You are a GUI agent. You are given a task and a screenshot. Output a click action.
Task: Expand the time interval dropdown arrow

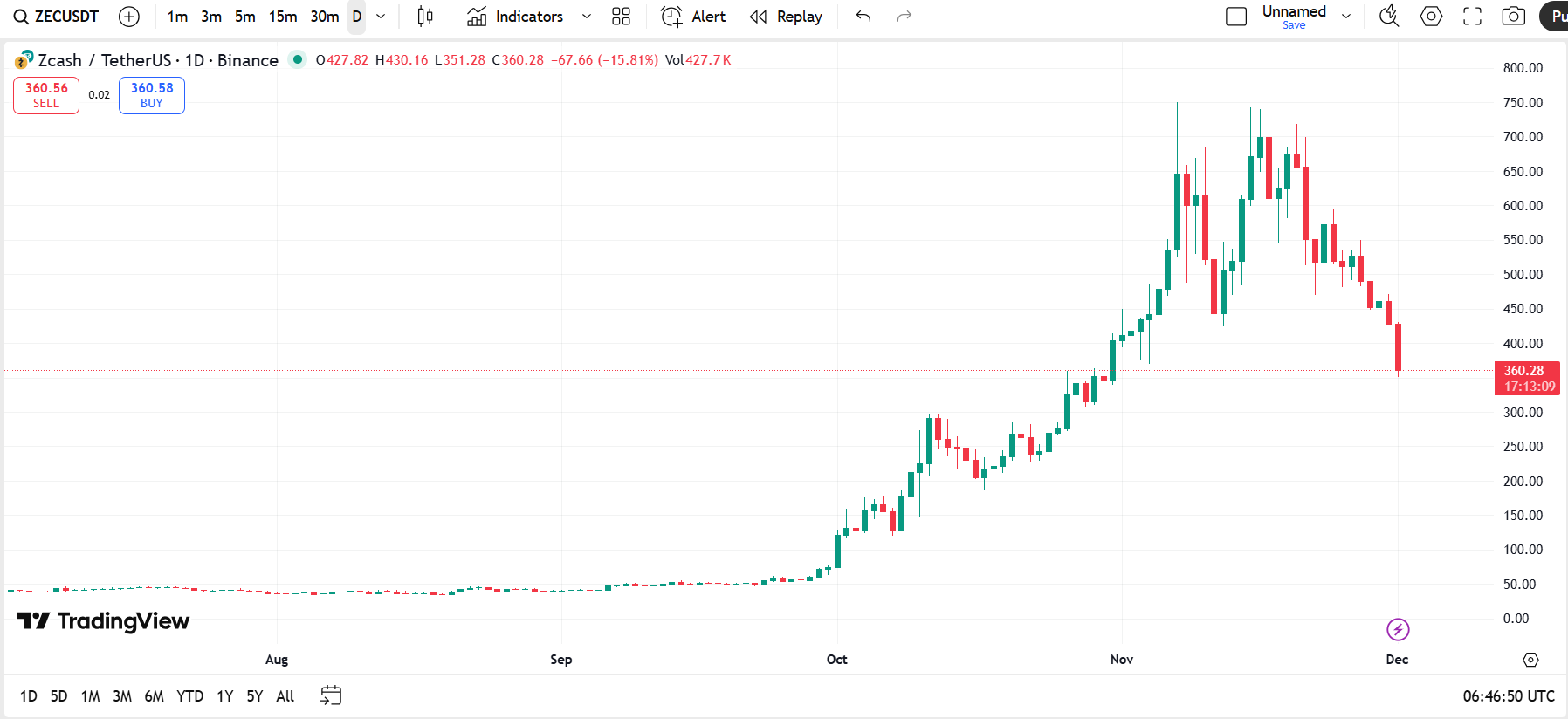(x=381, y=17)
